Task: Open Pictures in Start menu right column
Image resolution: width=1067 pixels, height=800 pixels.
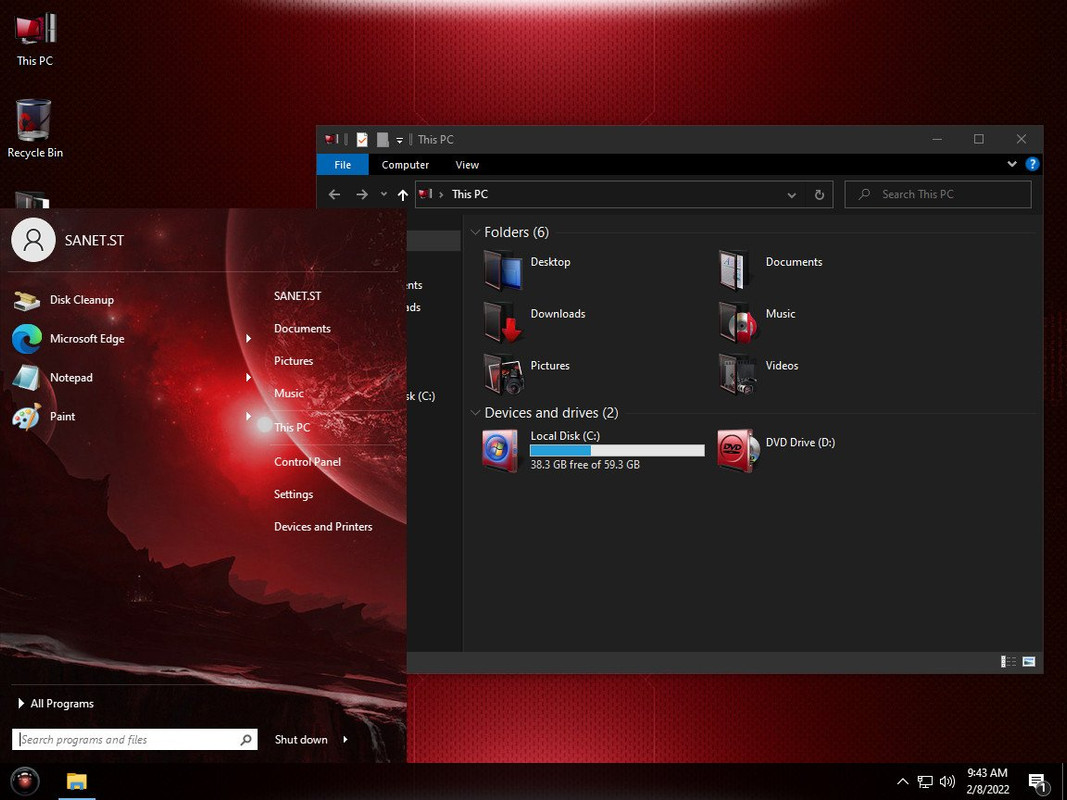Action: [x=293, y=361]
